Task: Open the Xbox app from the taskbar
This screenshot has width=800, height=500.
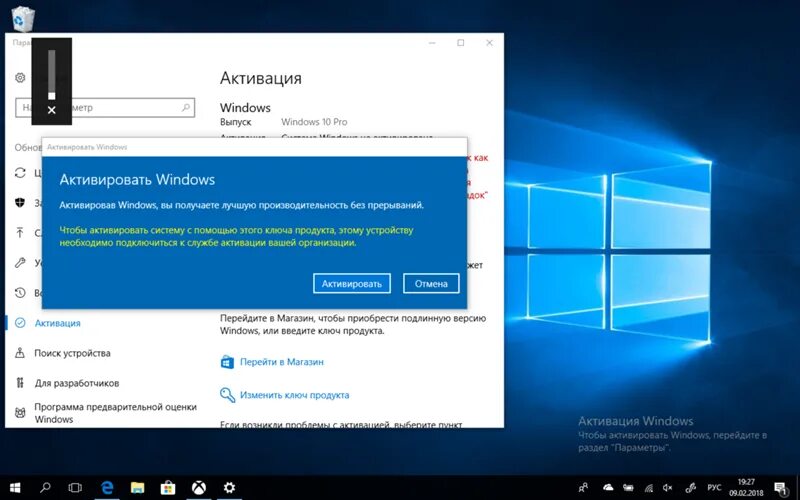Action: click(x=198, y=488)
